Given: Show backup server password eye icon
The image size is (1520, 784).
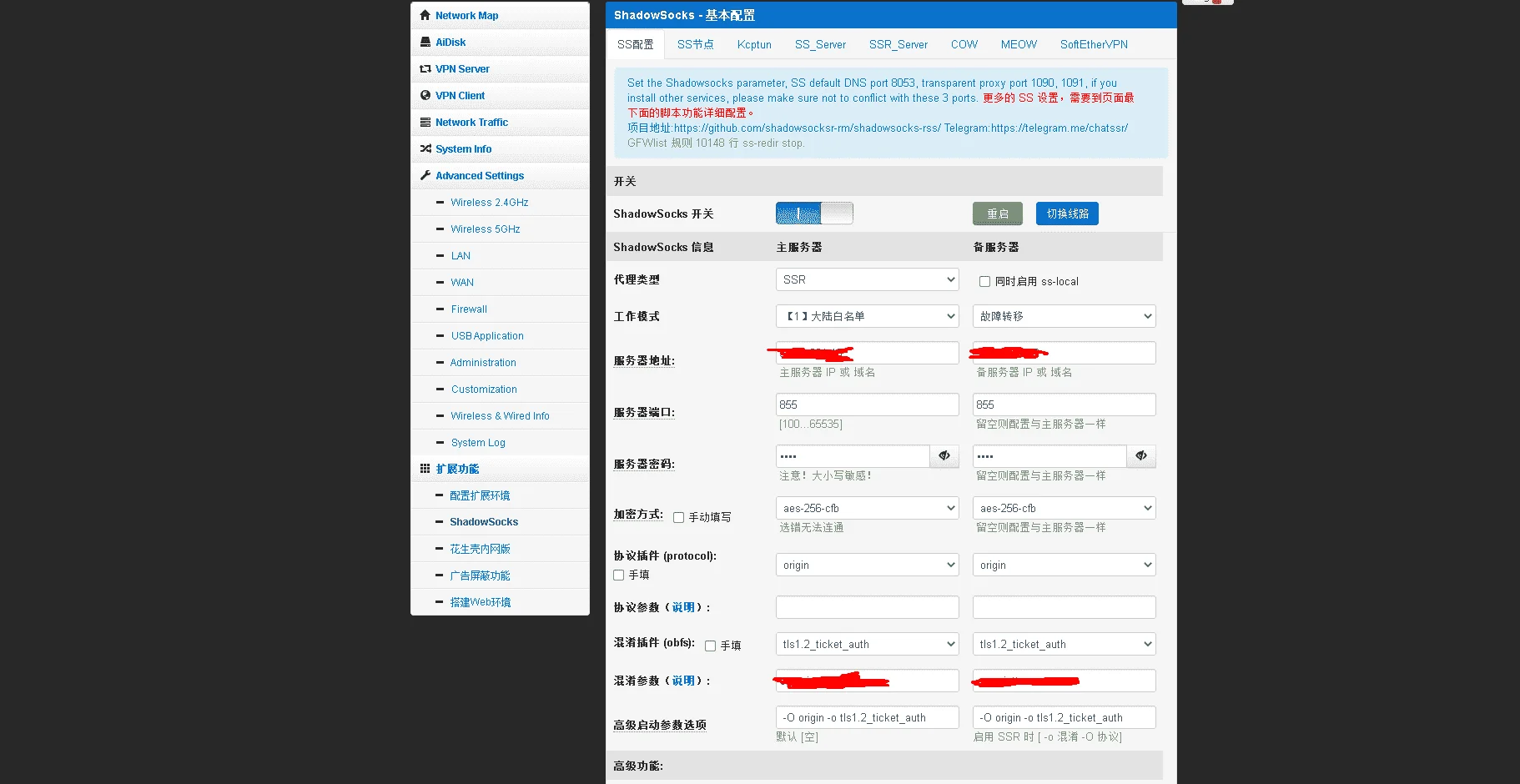Looking at the screenshot, I should (1141, 455).
